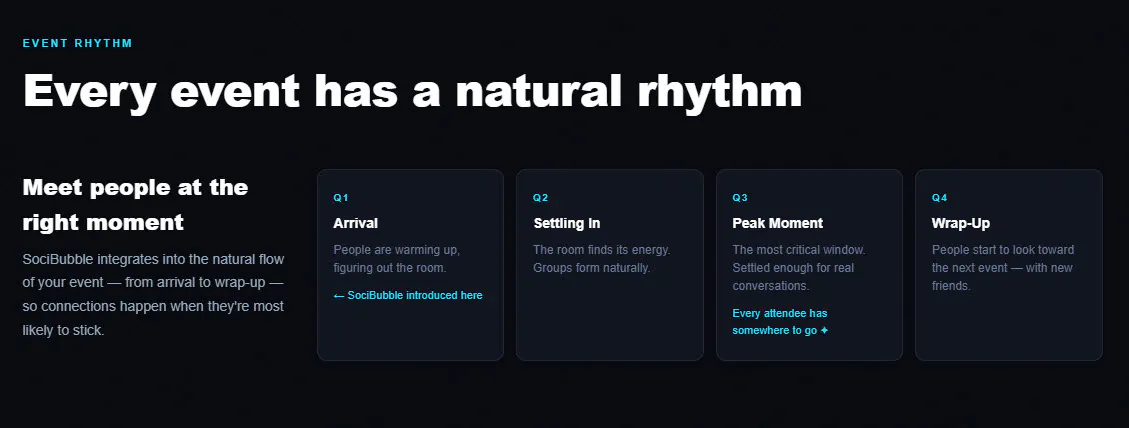Click the Q1 label on Arrival card
Screen dimensions: 1129x428
pos(341,197)
